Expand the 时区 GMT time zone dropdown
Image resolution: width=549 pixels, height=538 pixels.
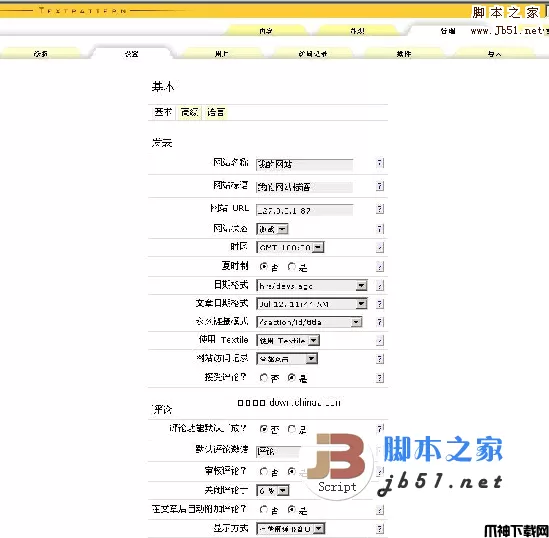pyautogui.click(x=290, y=247)
